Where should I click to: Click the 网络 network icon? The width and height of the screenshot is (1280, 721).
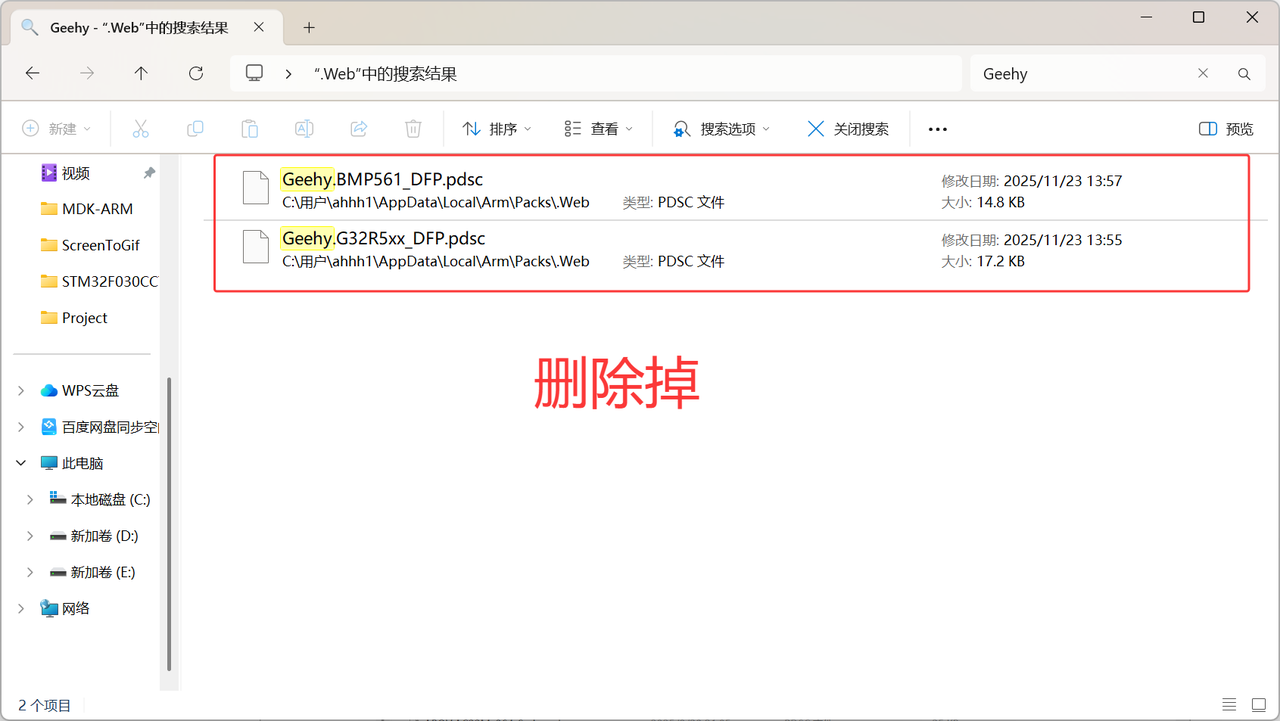tap(49, 609)
